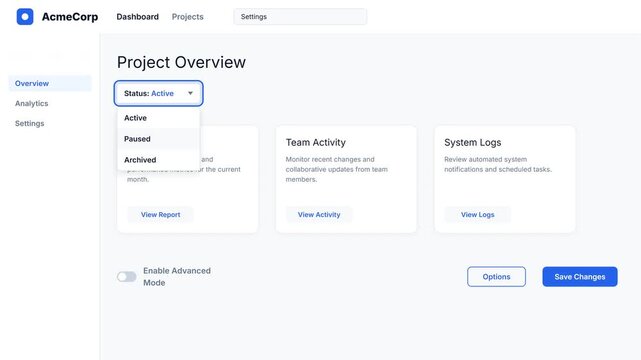
Task: Click the Options button
Action: (x=496, y=277)
